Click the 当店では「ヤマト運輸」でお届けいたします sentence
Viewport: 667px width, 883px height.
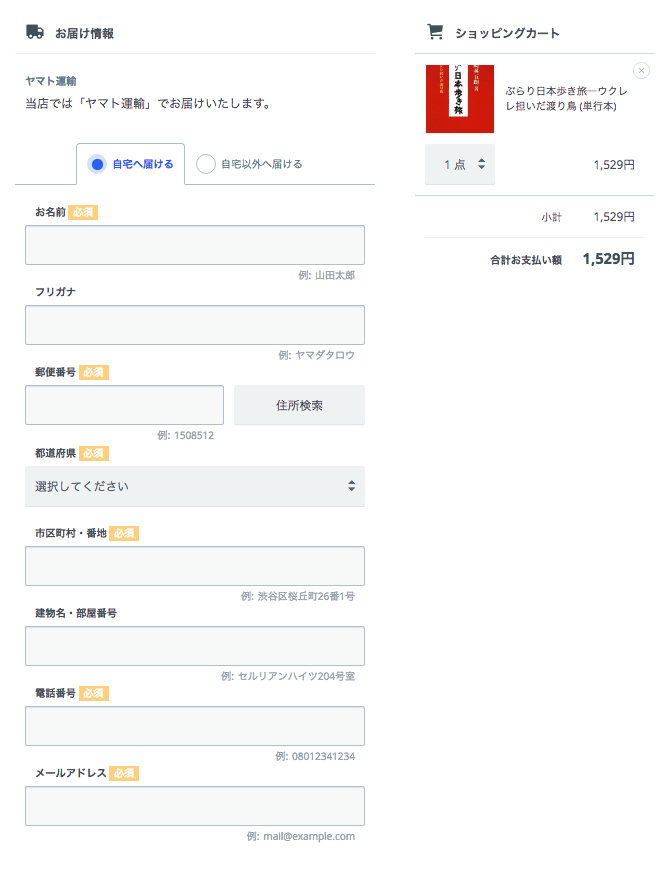148,104
